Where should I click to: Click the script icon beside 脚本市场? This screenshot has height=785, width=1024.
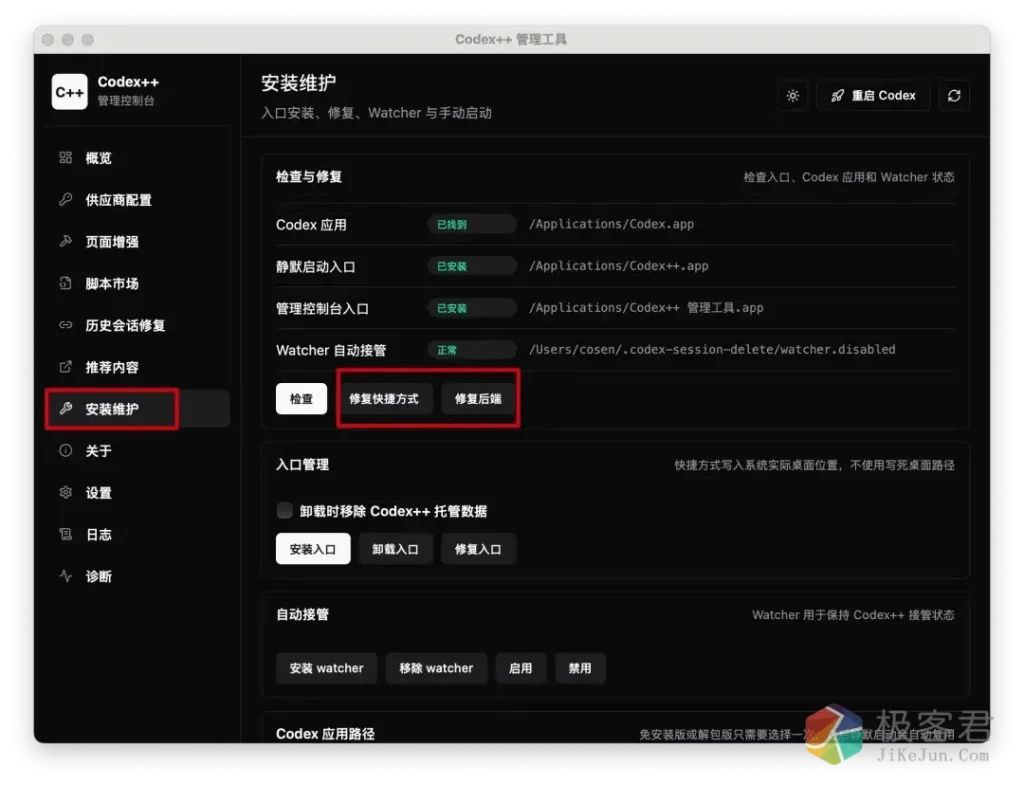(65, 283)
